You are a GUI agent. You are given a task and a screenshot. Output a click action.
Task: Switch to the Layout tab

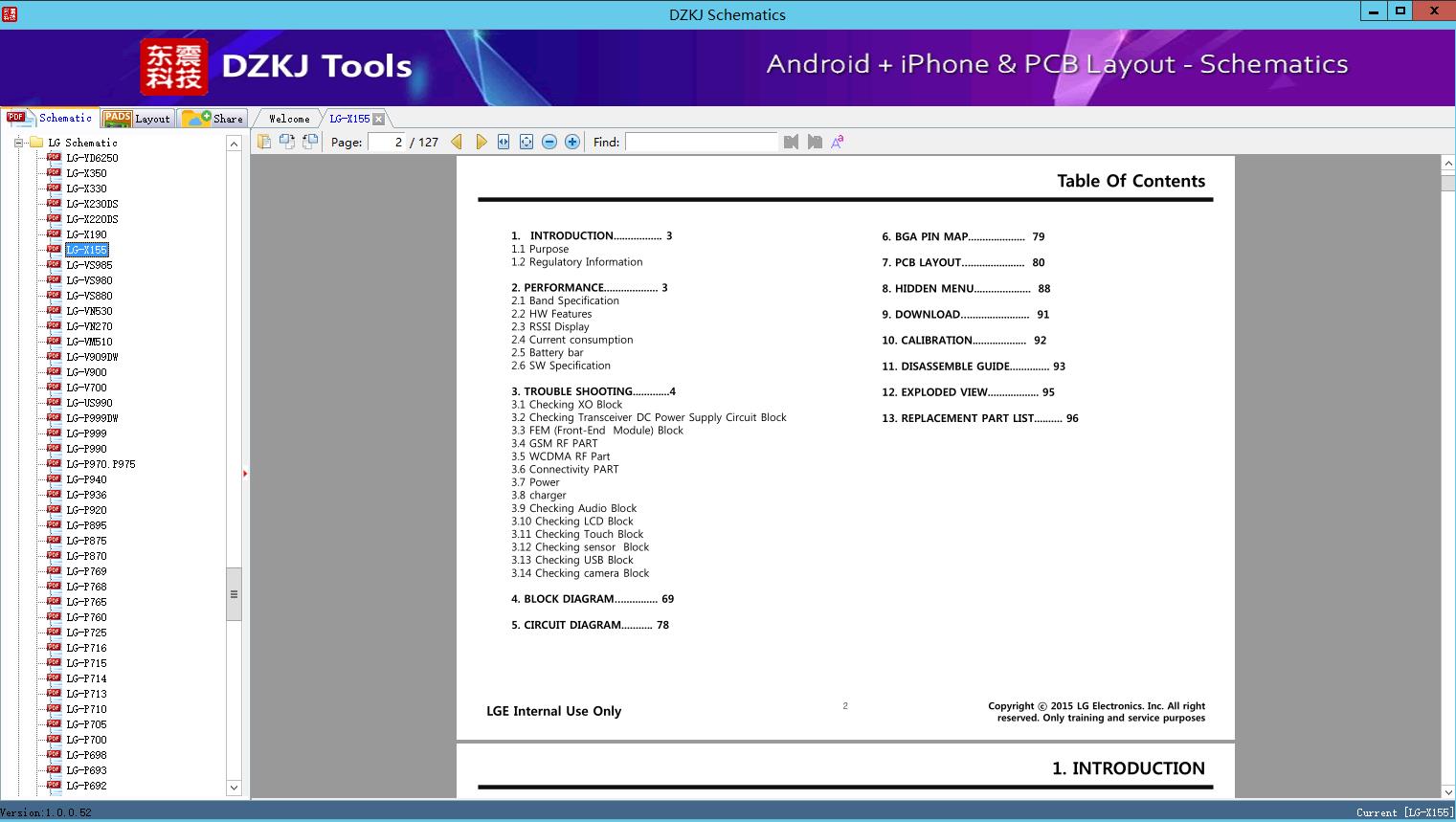tap(137, 118)
